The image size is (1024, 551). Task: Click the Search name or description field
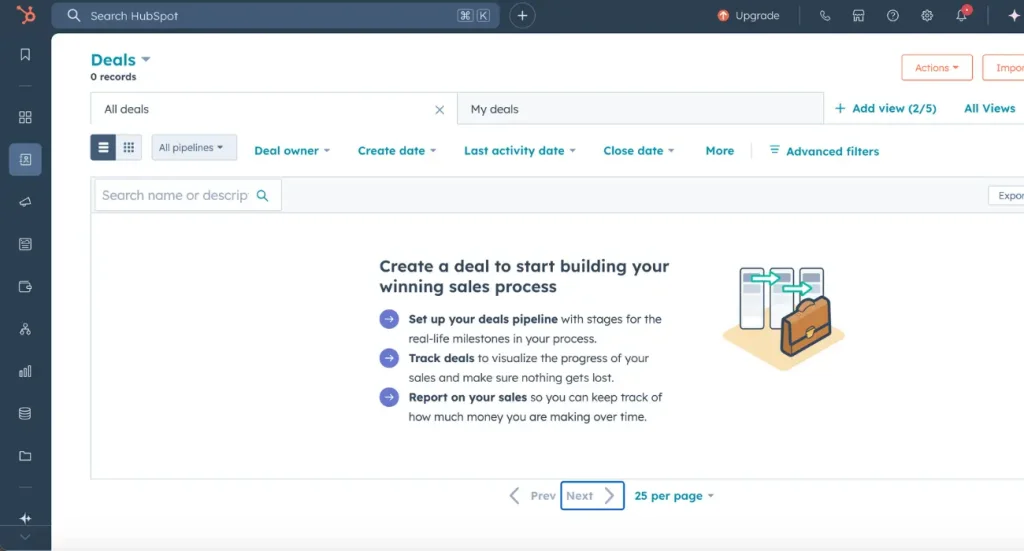[x=188, y=195]
